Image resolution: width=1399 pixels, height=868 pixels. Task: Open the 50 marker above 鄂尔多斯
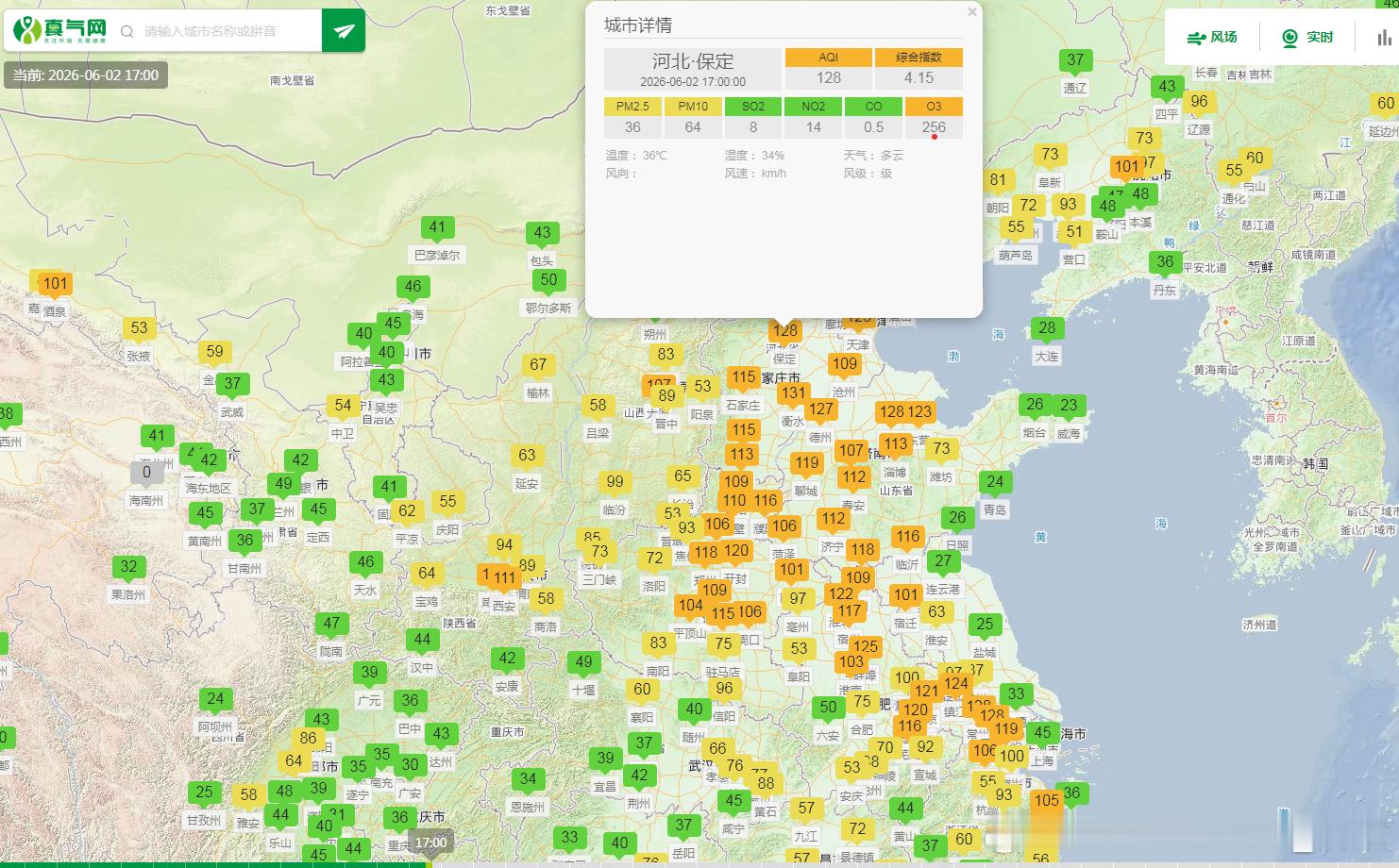pyautogui.click(x=549, y=280)
